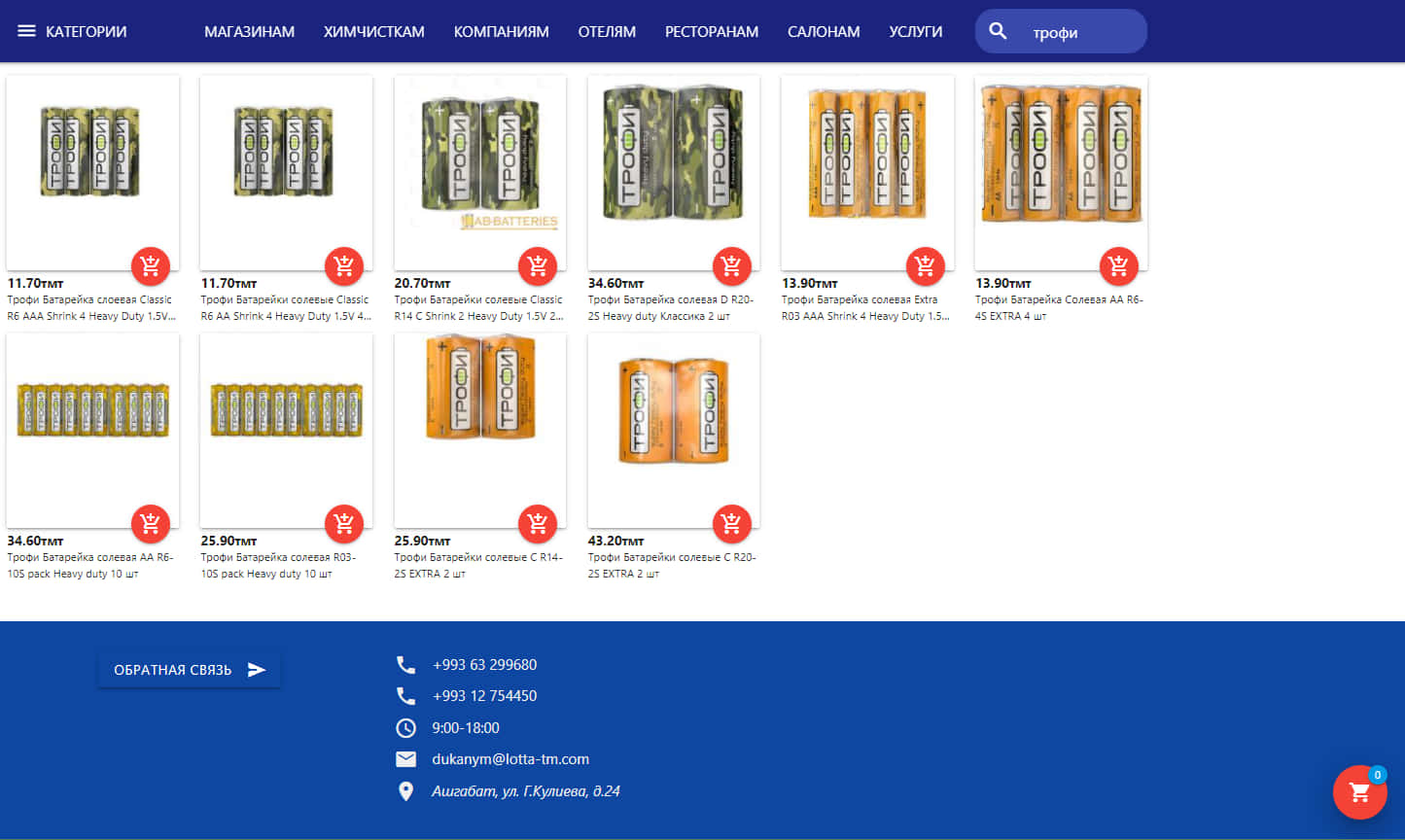1405x840 pixels.
Task: Open the D R20-2S camouflage battery image
Action: [674, 172]
